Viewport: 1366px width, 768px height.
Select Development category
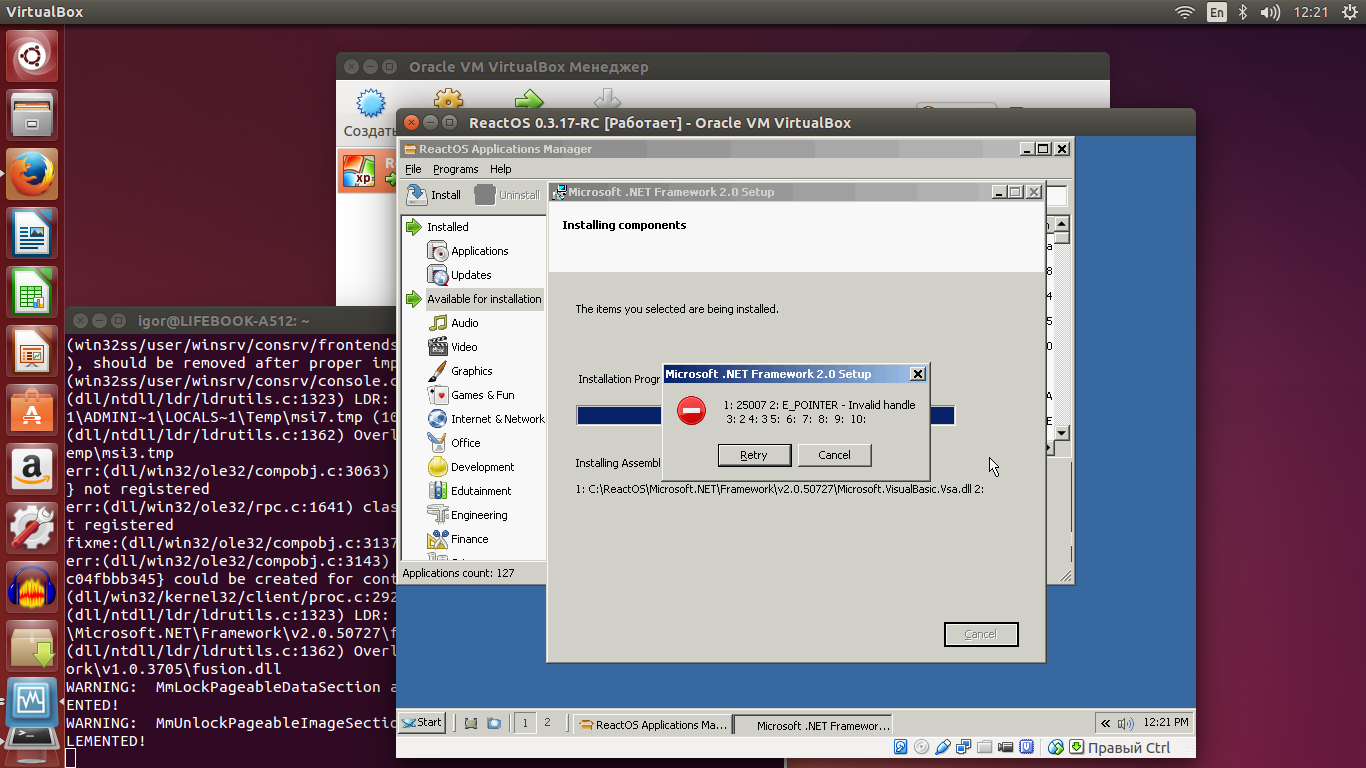click(x=482, y=467)
